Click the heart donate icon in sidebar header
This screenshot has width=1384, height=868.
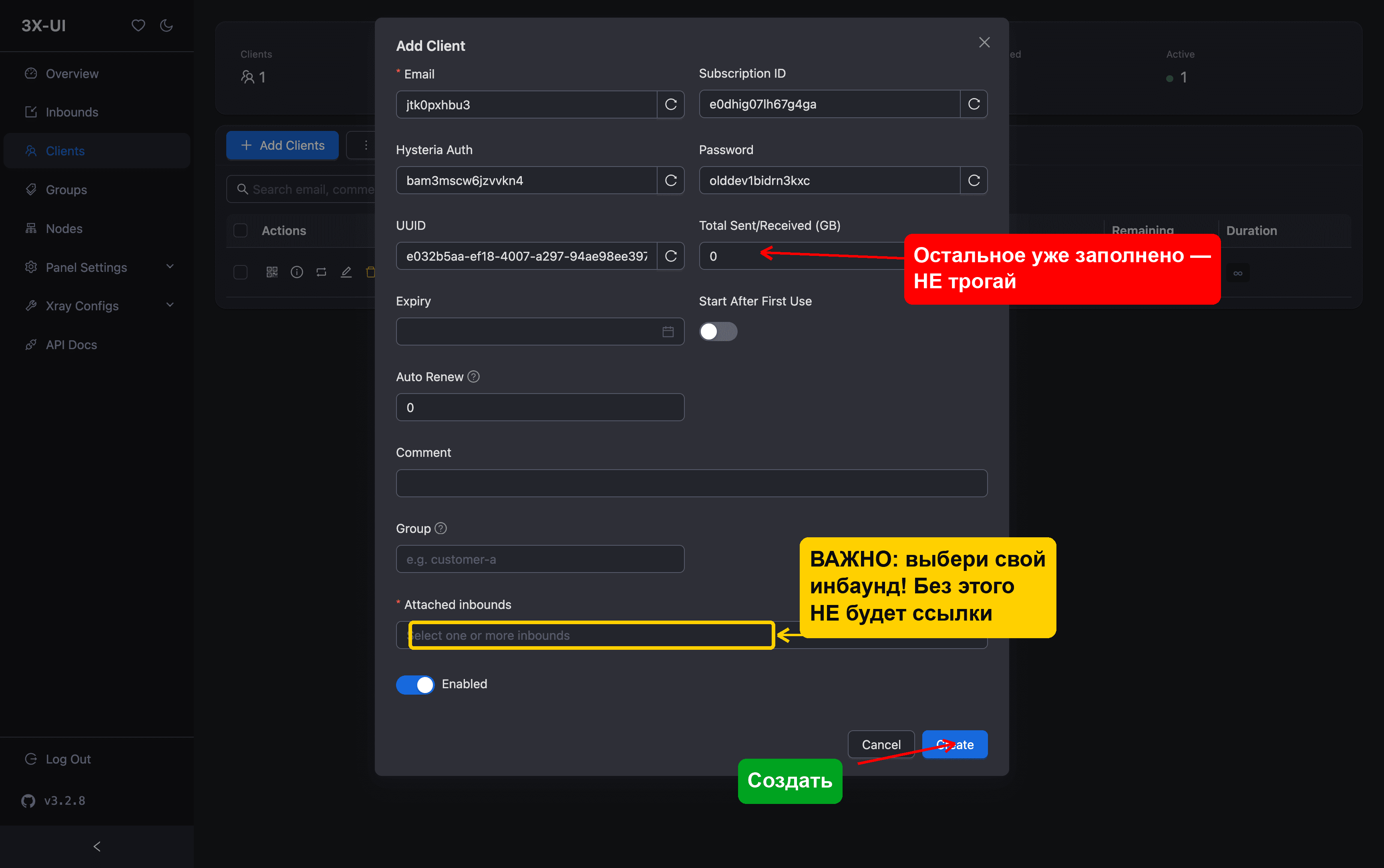click(x=138, y=26)
